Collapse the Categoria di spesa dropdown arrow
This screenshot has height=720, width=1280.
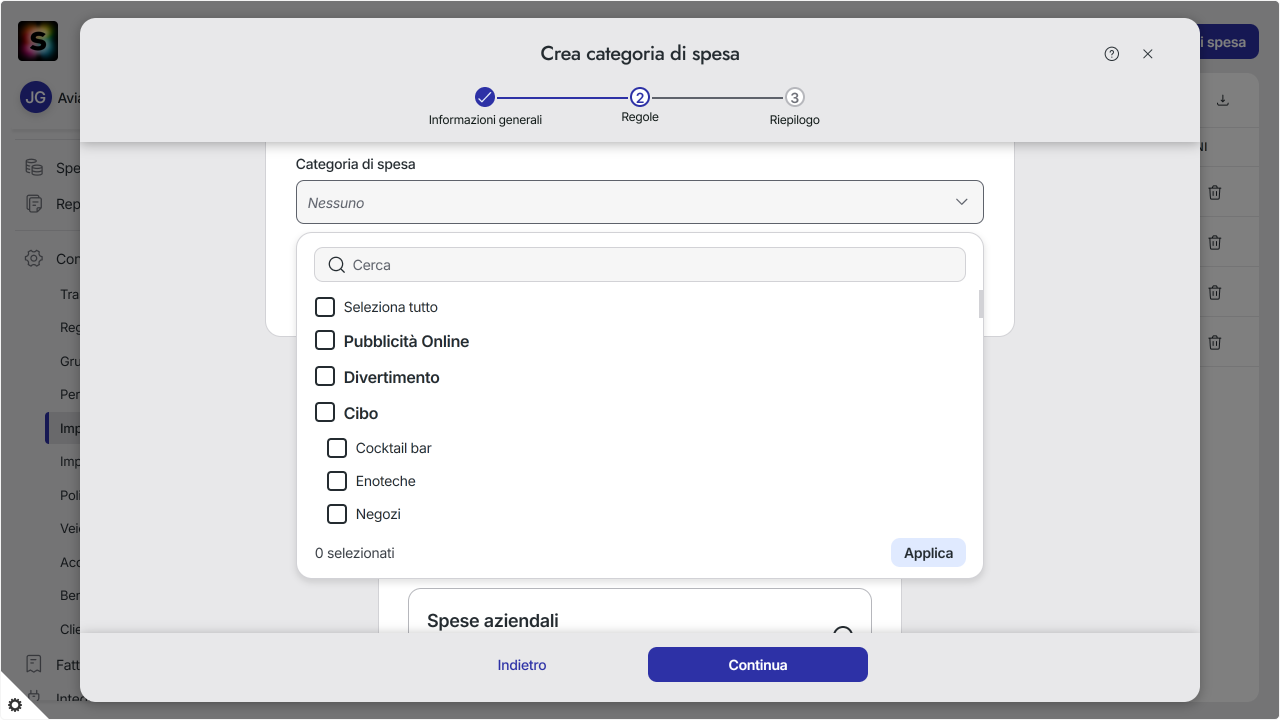[x=962, y=202]
